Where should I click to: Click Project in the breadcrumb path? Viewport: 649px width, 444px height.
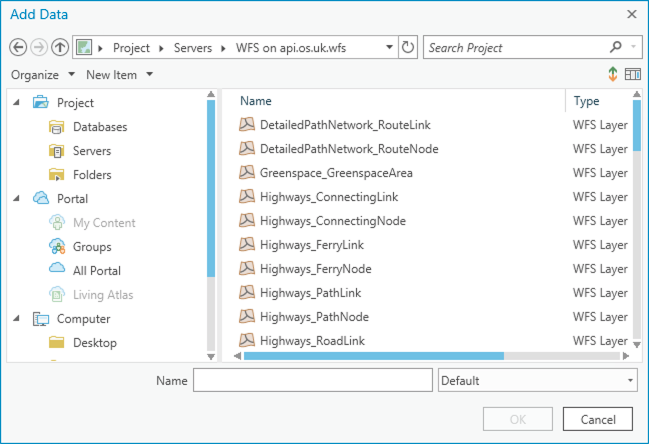click(131, 48)
